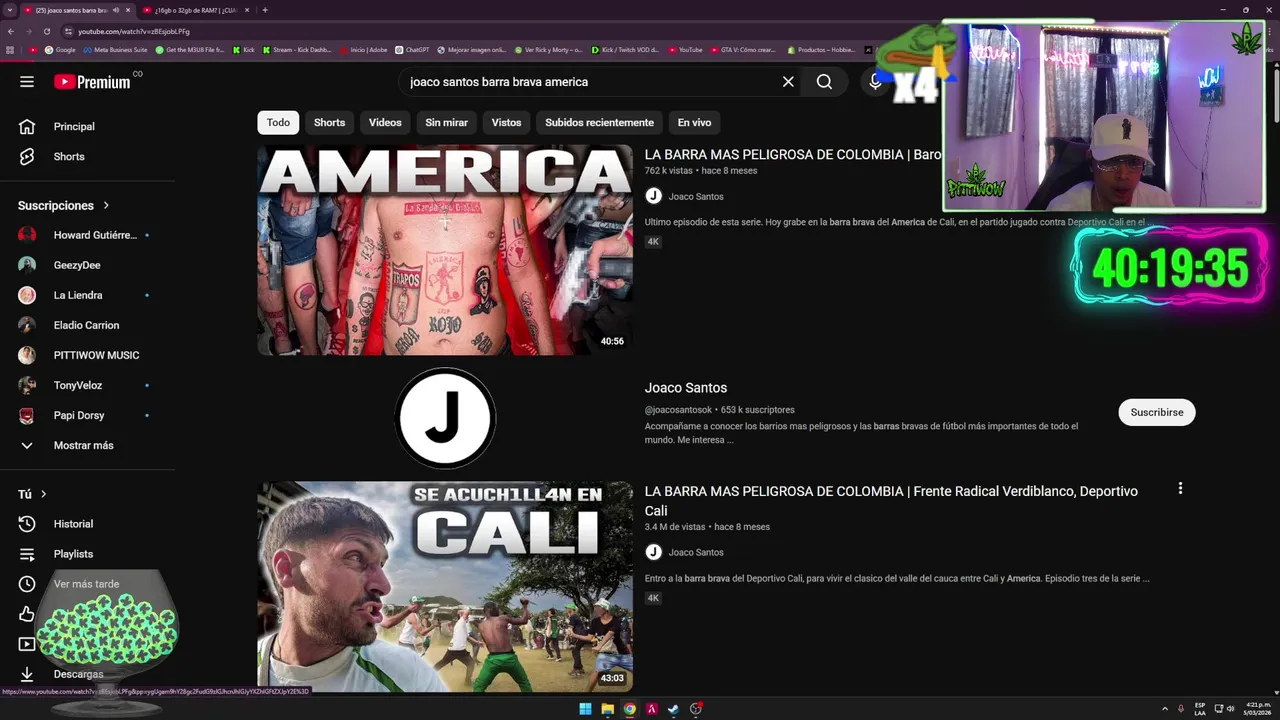The height and width of the screenshot is (720, 1280).
Task: Expand the Tú section chevron
Action: click(x=43, y=494)
